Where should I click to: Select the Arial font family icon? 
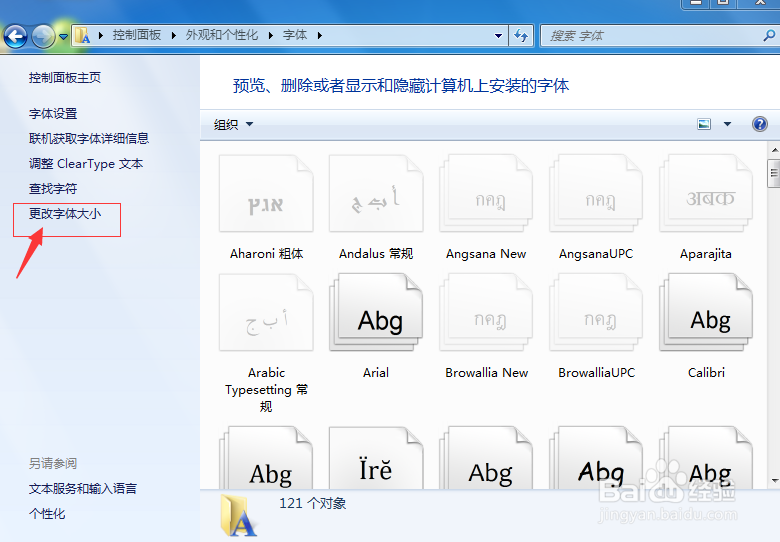[x=376, y=313]
